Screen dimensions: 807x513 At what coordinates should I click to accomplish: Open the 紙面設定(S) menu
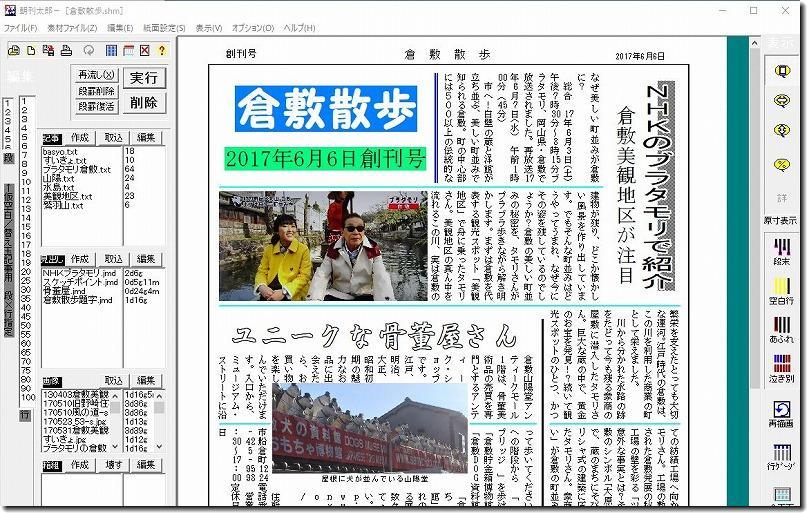pos(164,28)
